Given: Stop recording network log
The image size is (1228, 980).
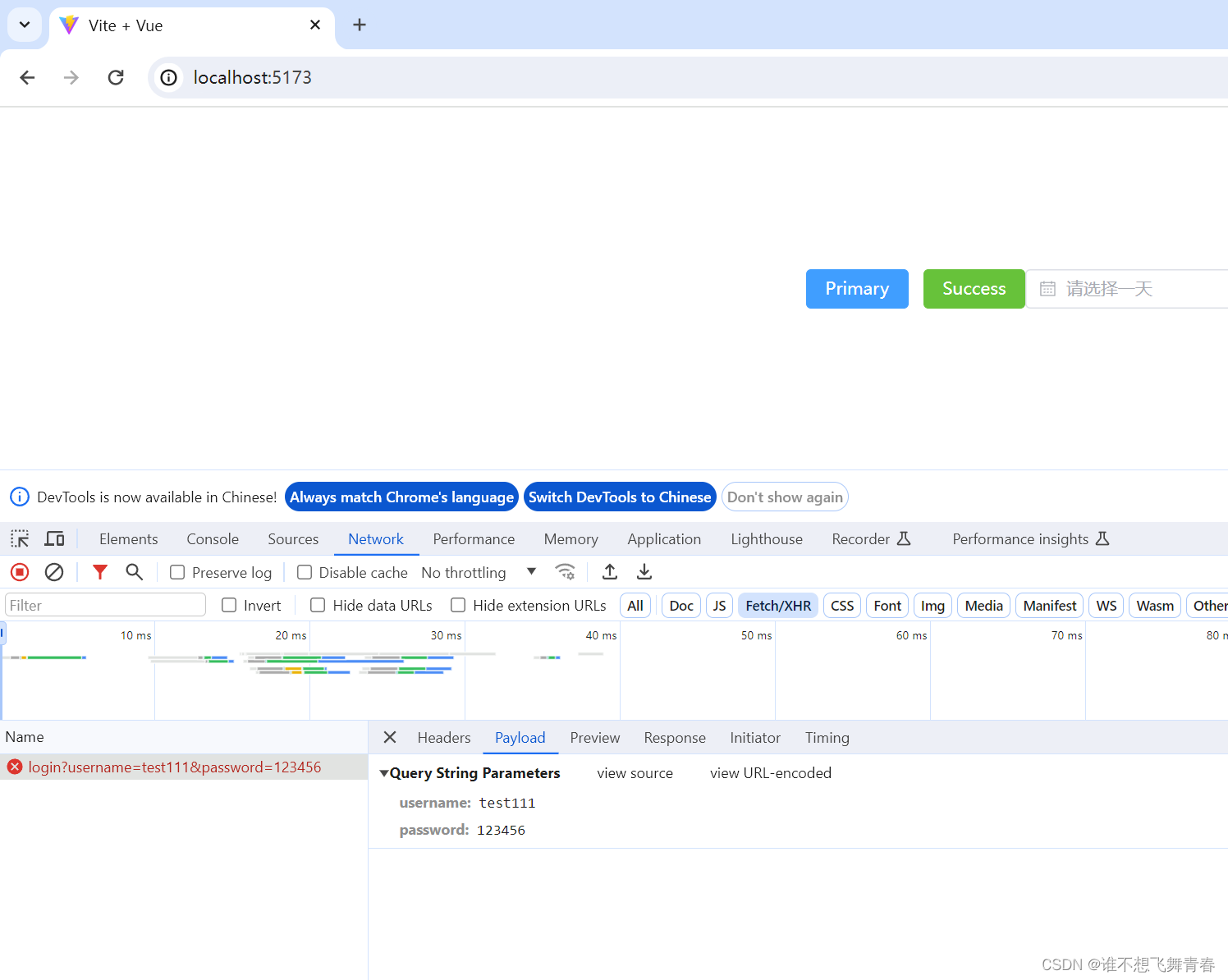Looking at the screenshot, I should (20, 572).
